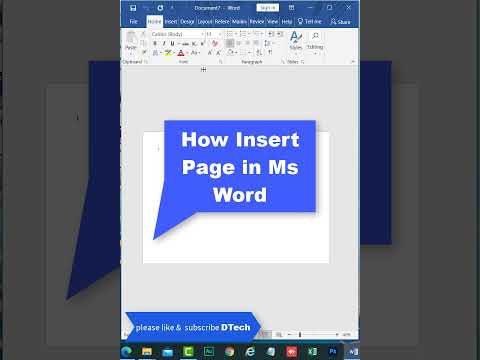Click Increase Indent icon
480x360 pixels.
(x=280, y=34)
